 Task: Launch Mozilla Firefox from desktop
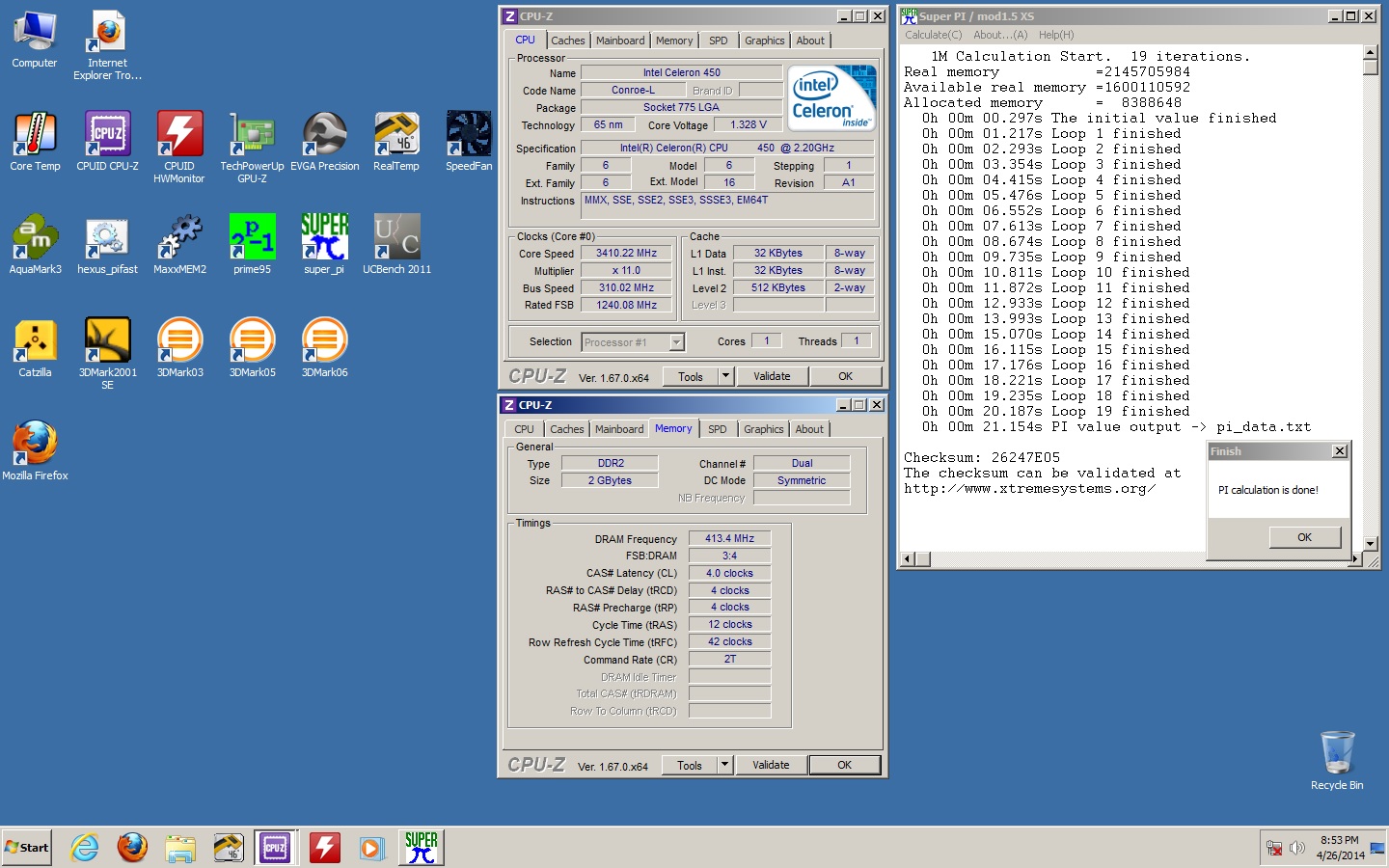[35, 451]
